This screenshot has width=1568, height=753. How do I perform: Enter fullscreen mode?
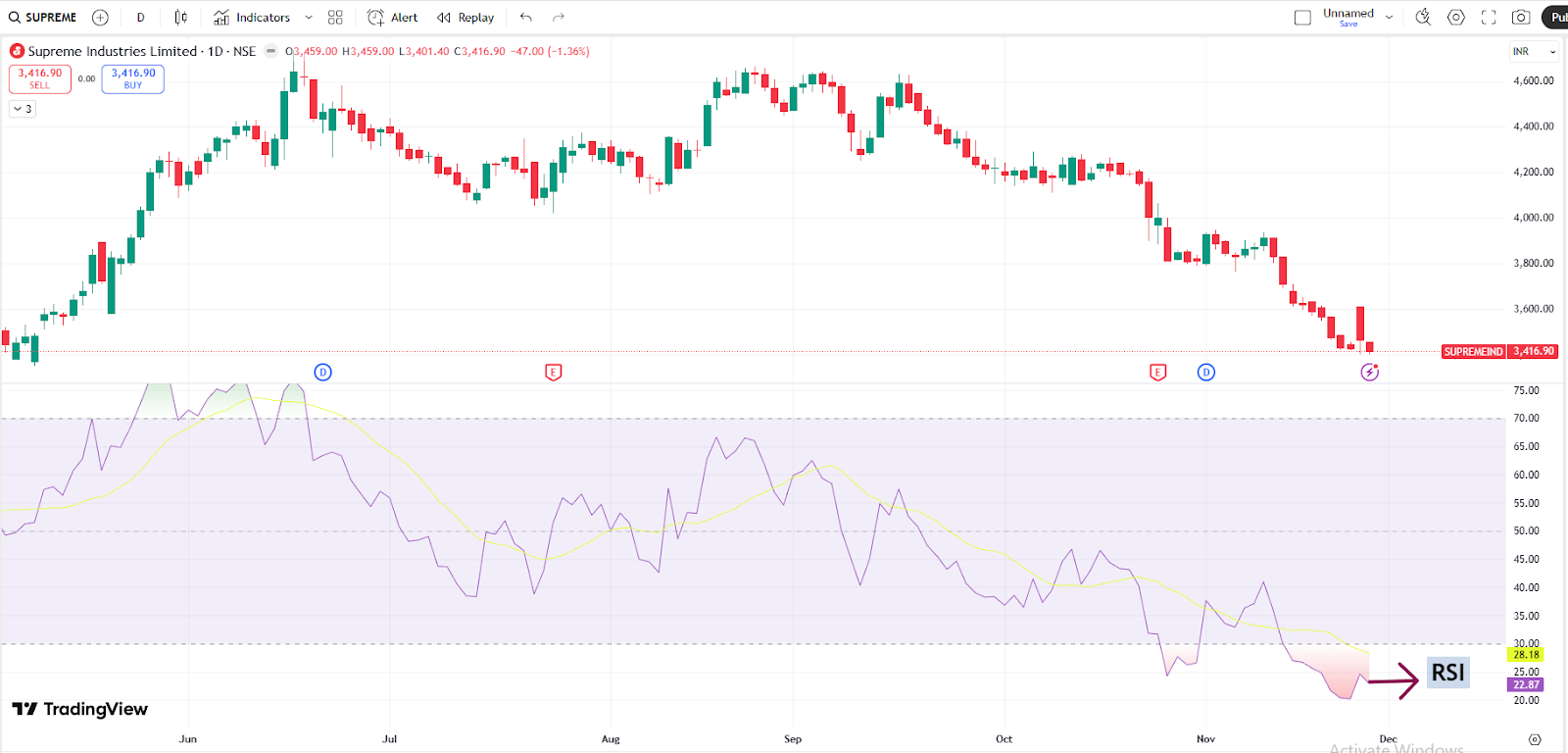[x=1489, y=18]
